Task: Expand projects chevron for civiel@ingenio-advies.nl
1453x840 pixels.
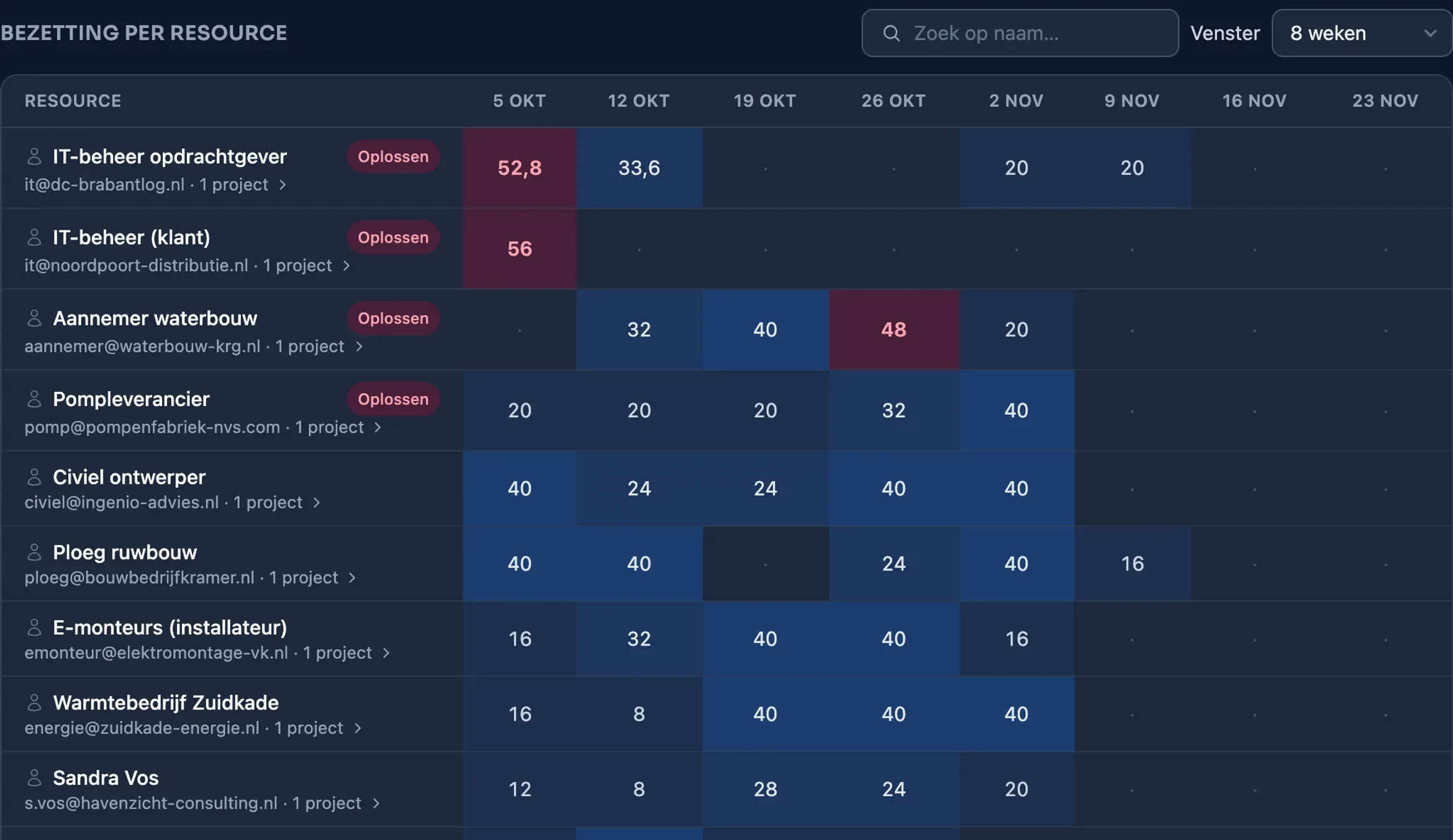Action: [x=317, y=502]
